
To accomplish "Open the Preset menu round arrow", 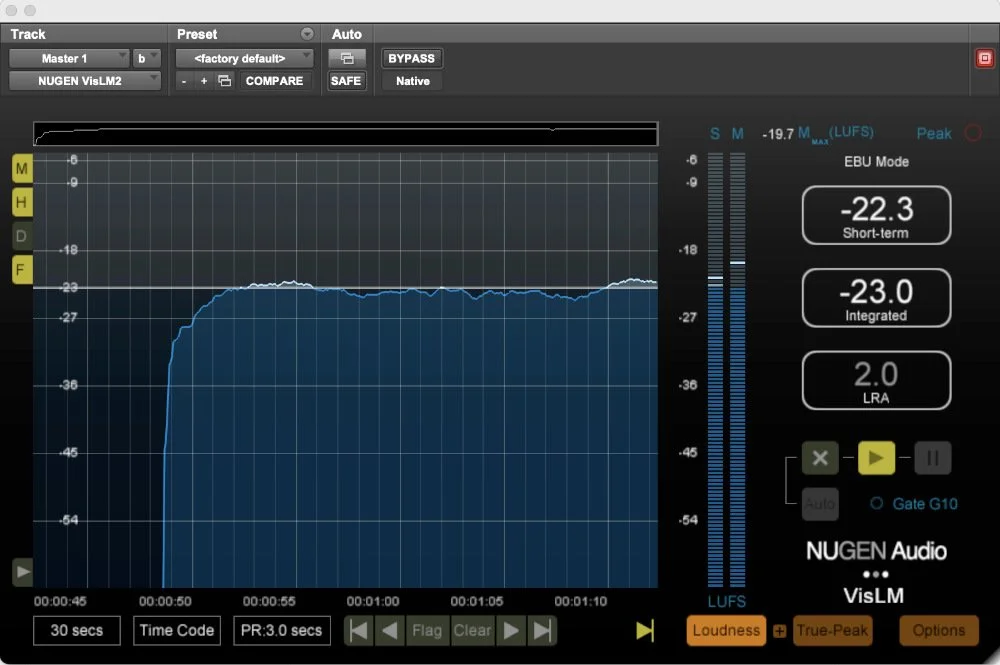I will pyautogui.click(x=307, y=34).
